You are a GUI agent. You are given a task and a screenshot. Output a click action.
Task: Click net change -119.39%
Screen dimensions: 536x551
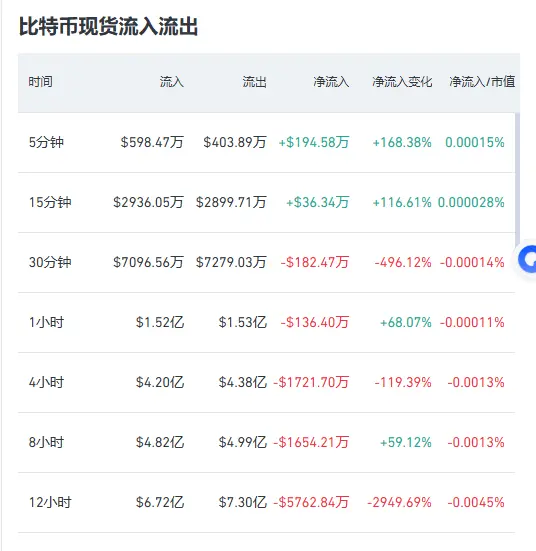[x=403, y=382]
